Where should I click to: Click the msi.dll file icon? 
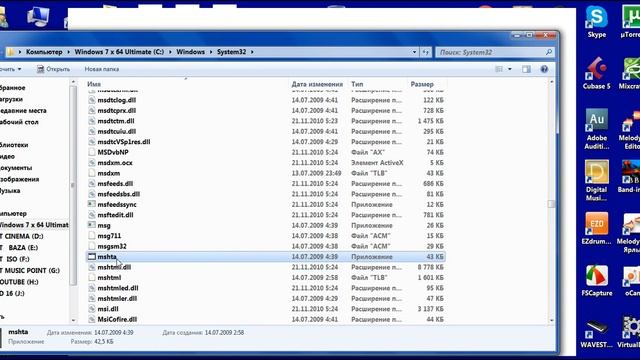pyautogui.click(x=92, y=309)
